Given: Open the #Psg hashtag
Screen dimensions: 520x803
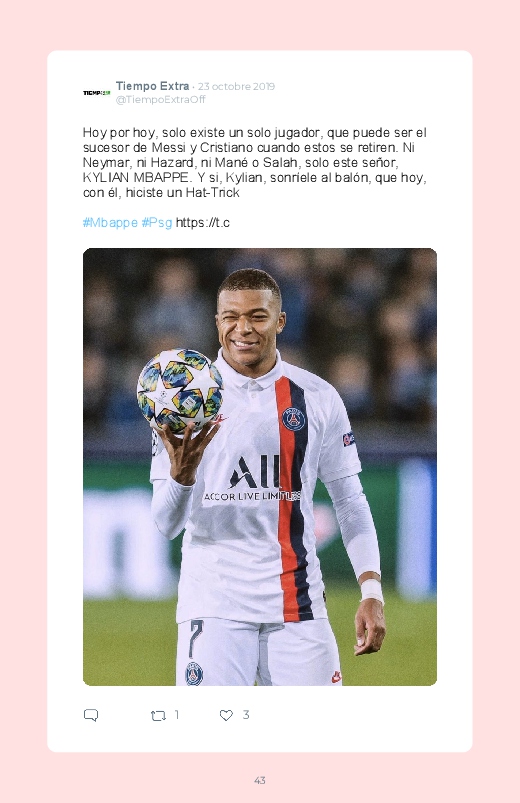Looking at the screenshot, I should (157, 223).
